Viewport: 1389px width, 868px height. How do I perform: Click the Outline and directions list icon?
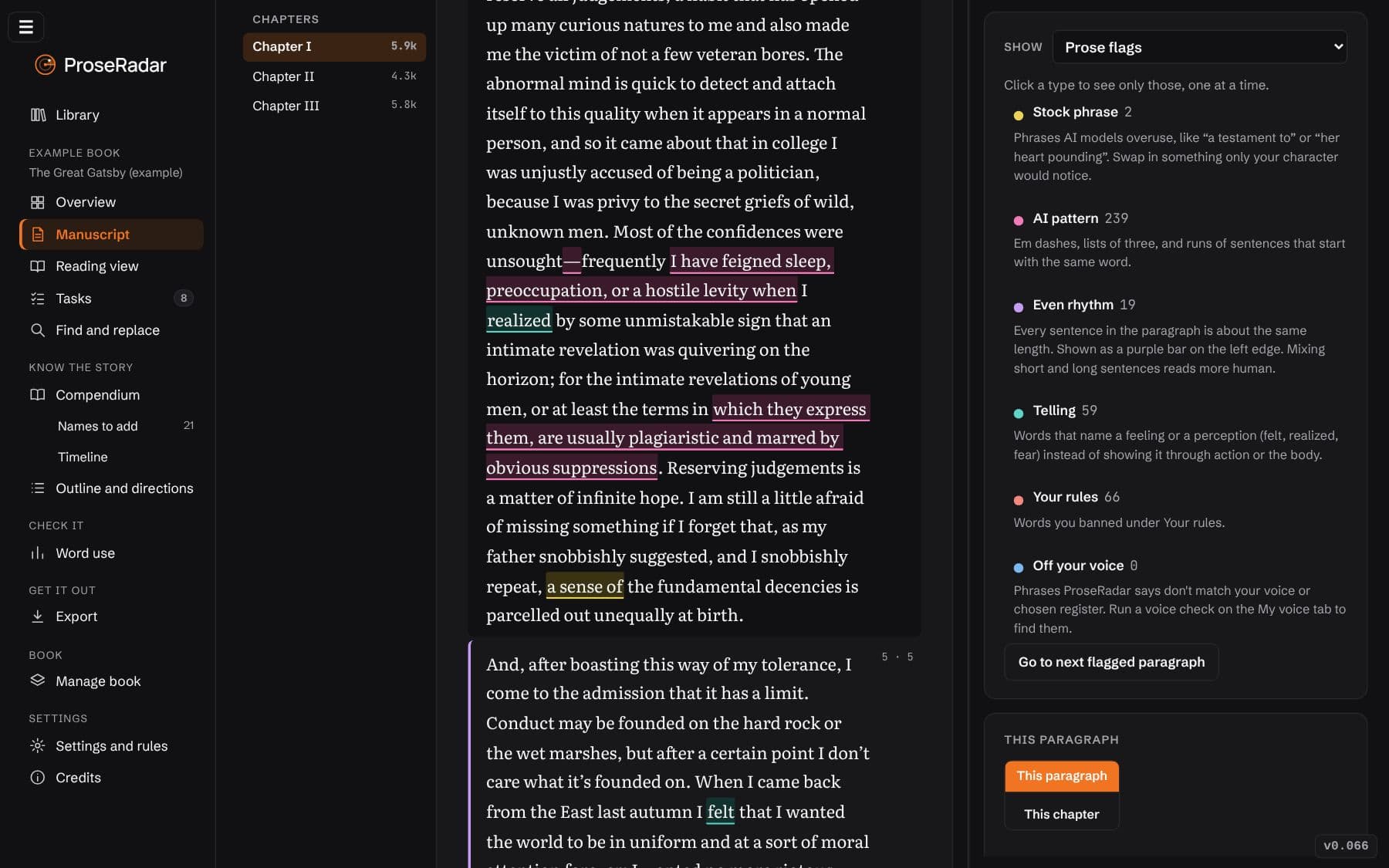point(37,488)
